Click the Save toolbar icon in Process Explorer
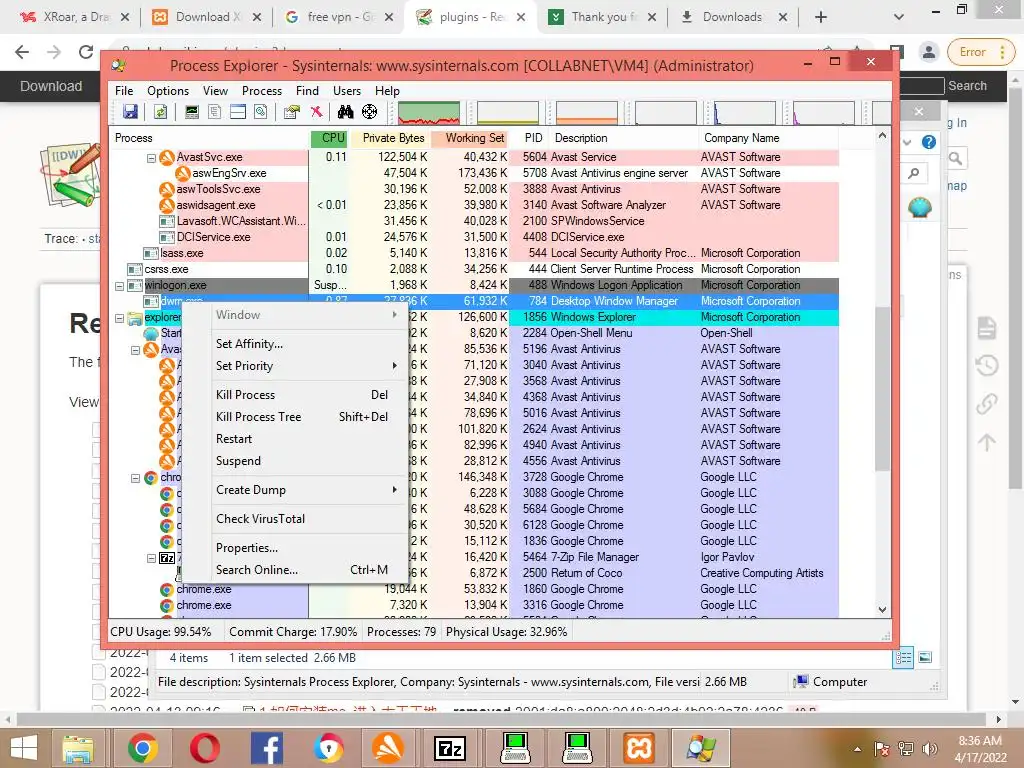The width and height of the screenshot is (1024, 768). coord(131,112)
